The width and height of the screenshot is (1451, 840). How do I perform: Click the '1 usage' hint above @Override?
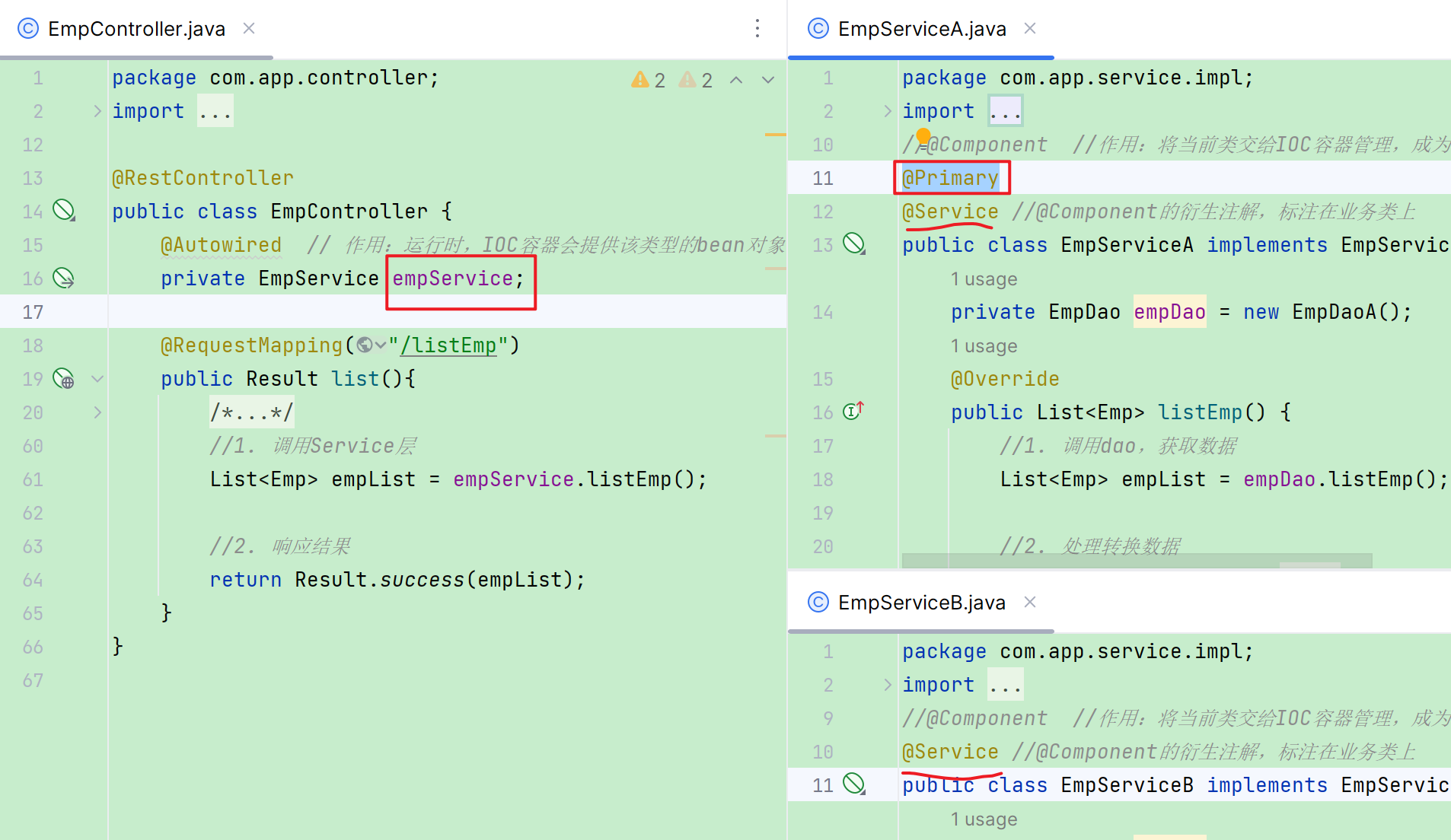984,346
